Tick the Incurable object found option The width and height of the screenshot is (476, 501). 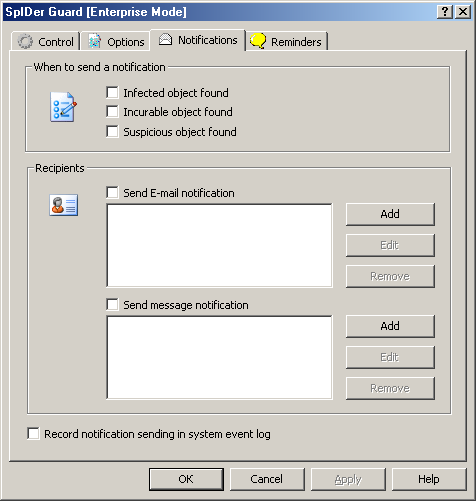click(112, 112)
